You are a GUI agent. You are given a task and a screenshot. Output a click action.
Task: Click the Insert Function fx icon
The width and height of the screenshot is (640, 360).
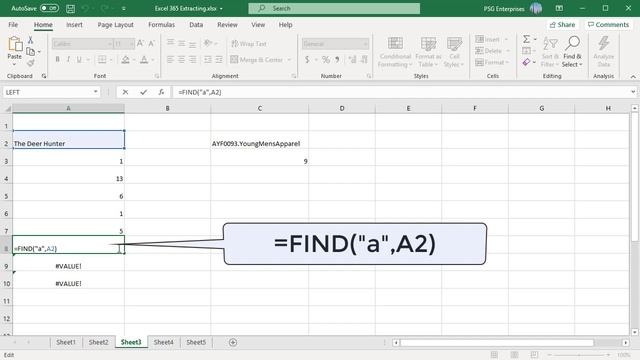click(x=161, y=92)
